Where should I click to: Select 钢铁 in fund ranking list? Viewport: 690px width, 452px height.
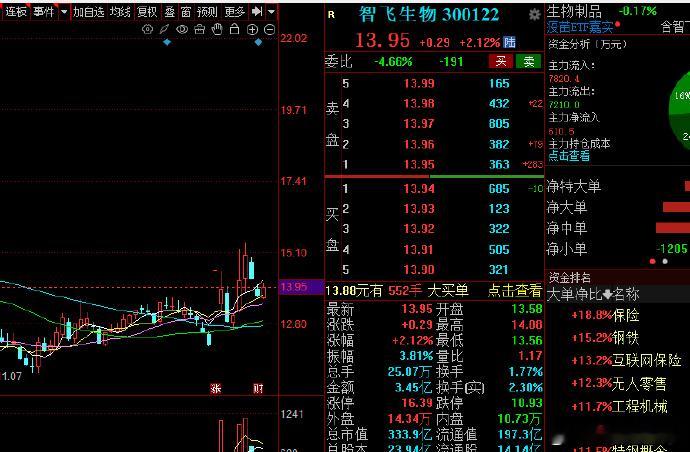click(625, 338)
